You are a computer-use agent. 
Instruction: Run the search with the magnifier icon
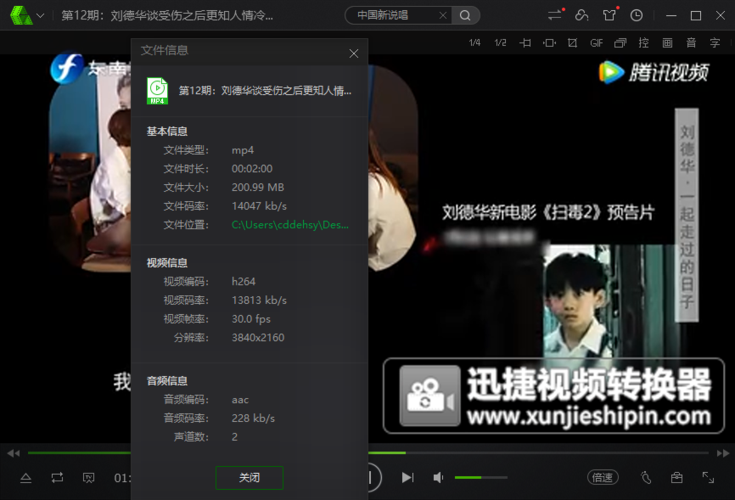[x=465, y=15]
